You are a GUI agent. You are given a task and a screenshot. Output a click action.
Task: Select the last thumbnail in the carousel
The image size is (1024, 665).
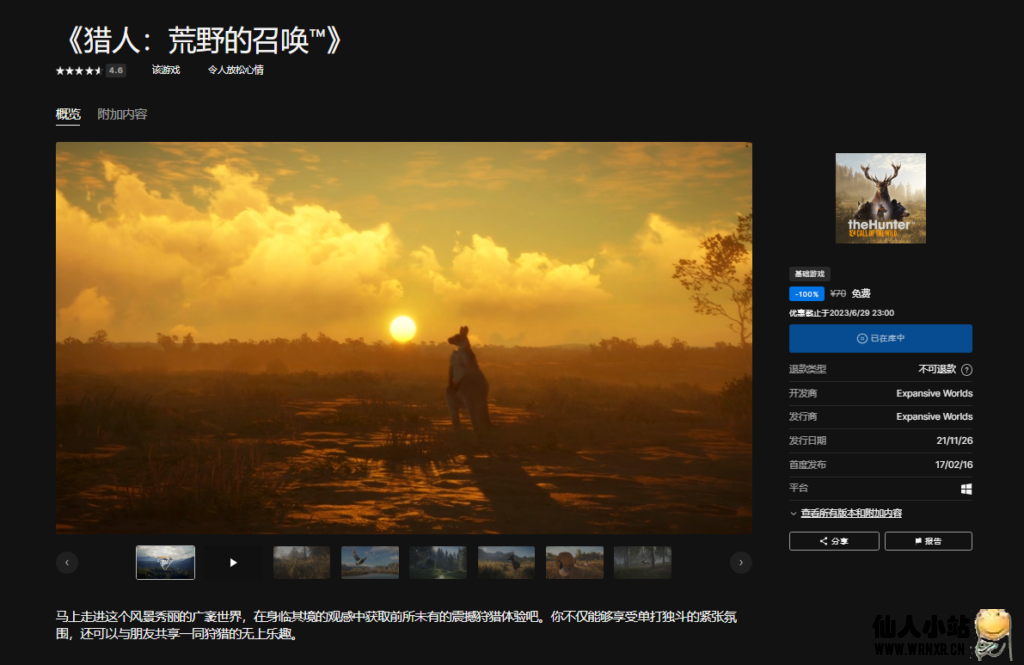click(642, 562)
